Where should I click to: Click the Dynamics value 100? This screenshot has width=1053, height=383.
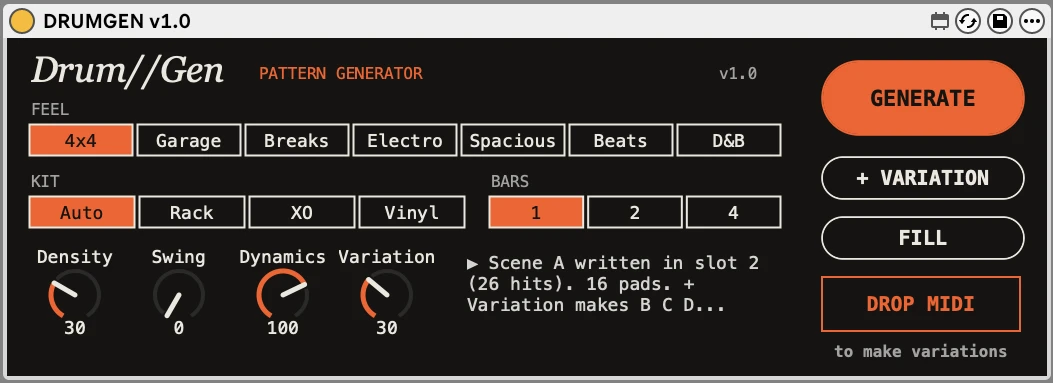(x=283, y=328)
